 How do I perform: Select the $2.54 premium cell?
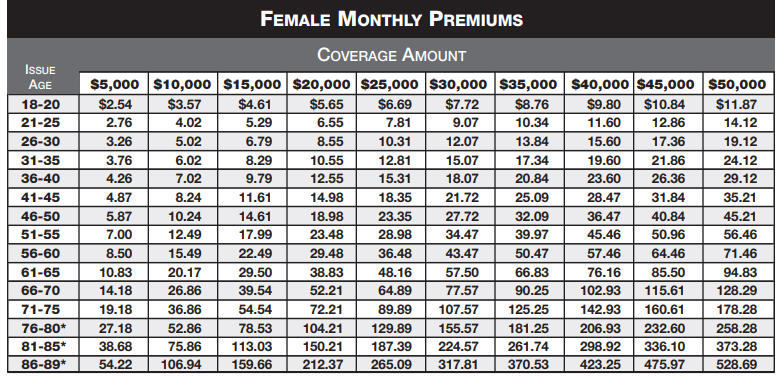[115, 105]
